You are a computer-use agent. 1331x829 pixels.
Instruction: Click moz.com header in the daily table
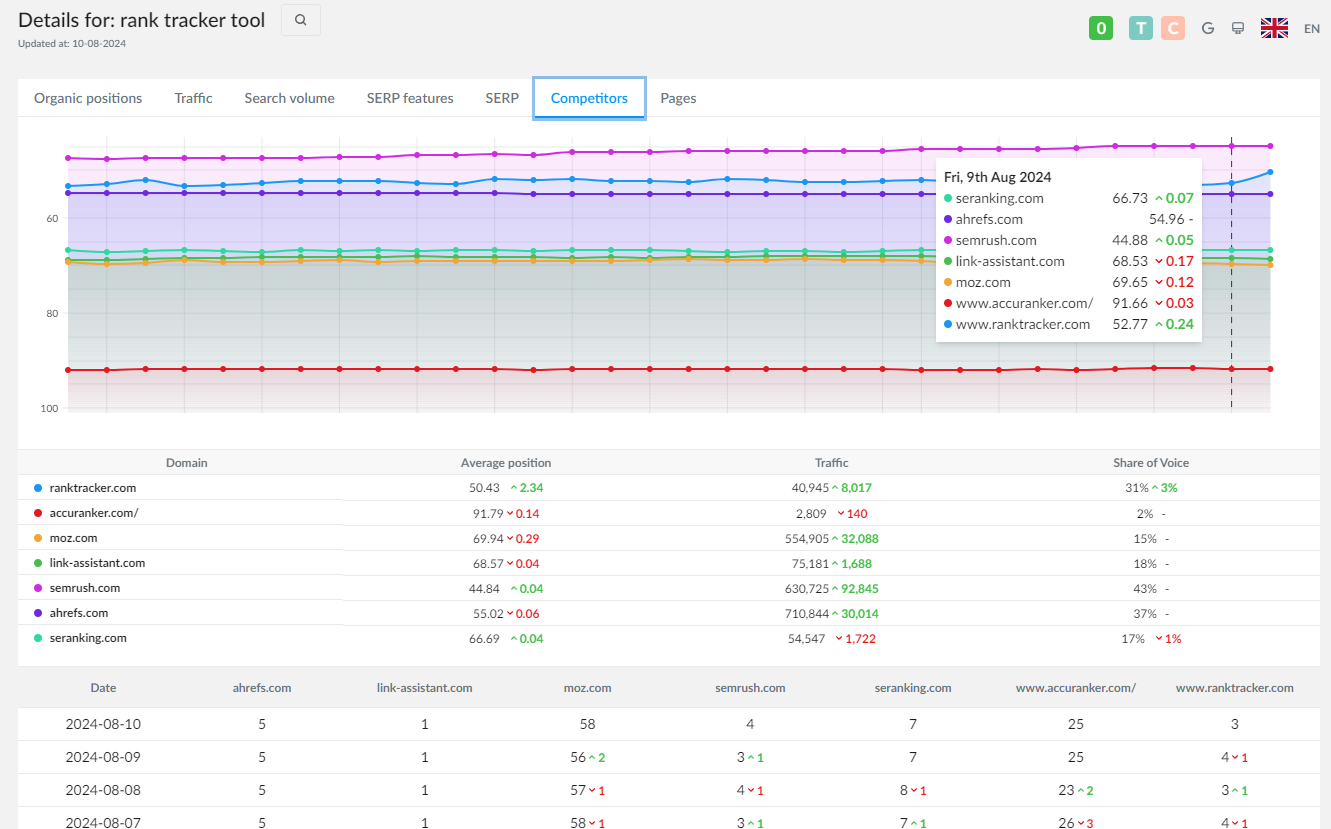[x=587, y=688]
